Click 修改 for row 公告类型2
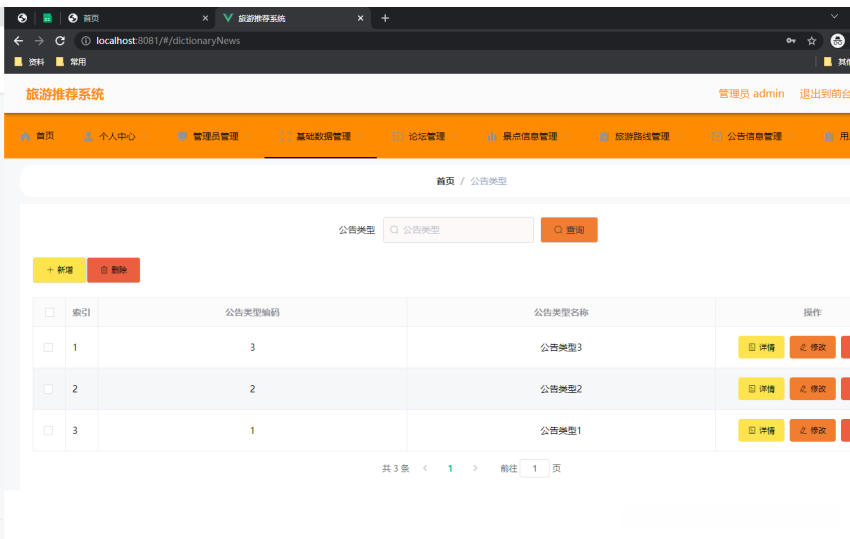The width and height of the screenshot is (850, 539). pos(813,389)
